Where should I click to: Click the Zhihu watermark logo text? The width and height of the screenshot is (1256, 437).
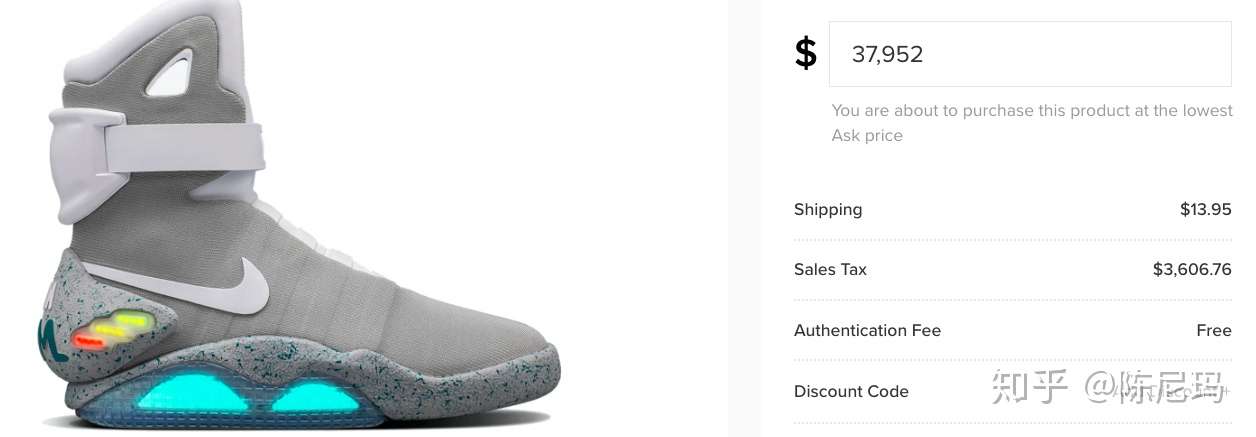coord(1030,388)
